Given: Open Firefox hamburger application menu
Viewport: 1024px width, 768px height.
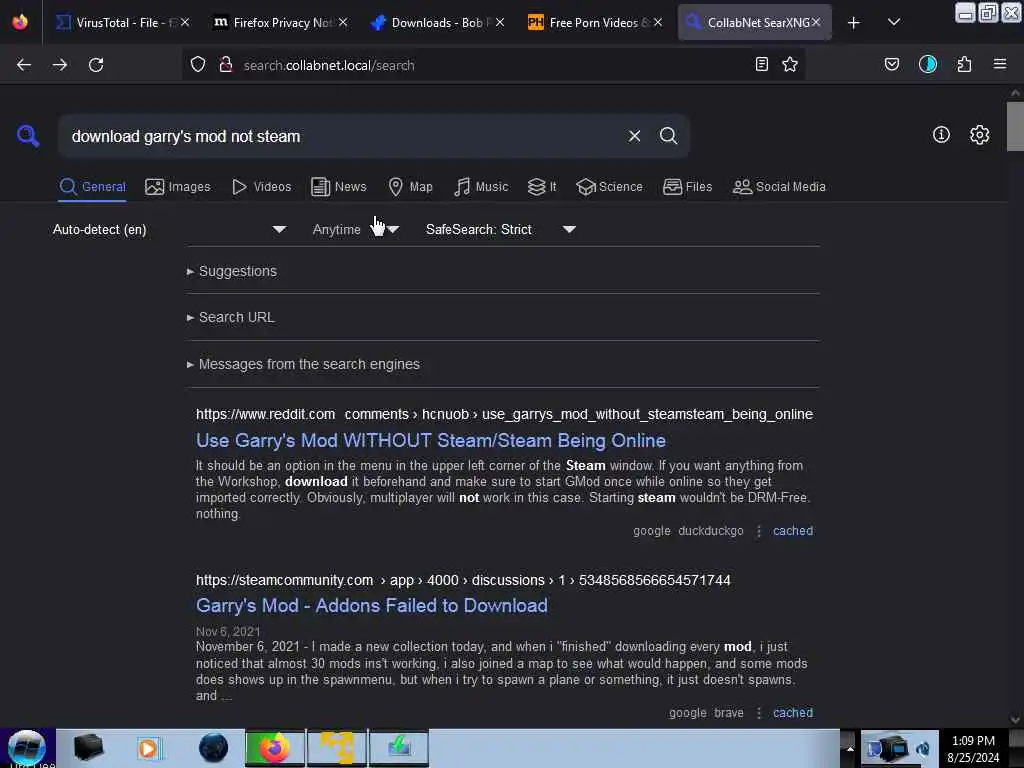Looking at the screenshot, I should coord(1000,64).
